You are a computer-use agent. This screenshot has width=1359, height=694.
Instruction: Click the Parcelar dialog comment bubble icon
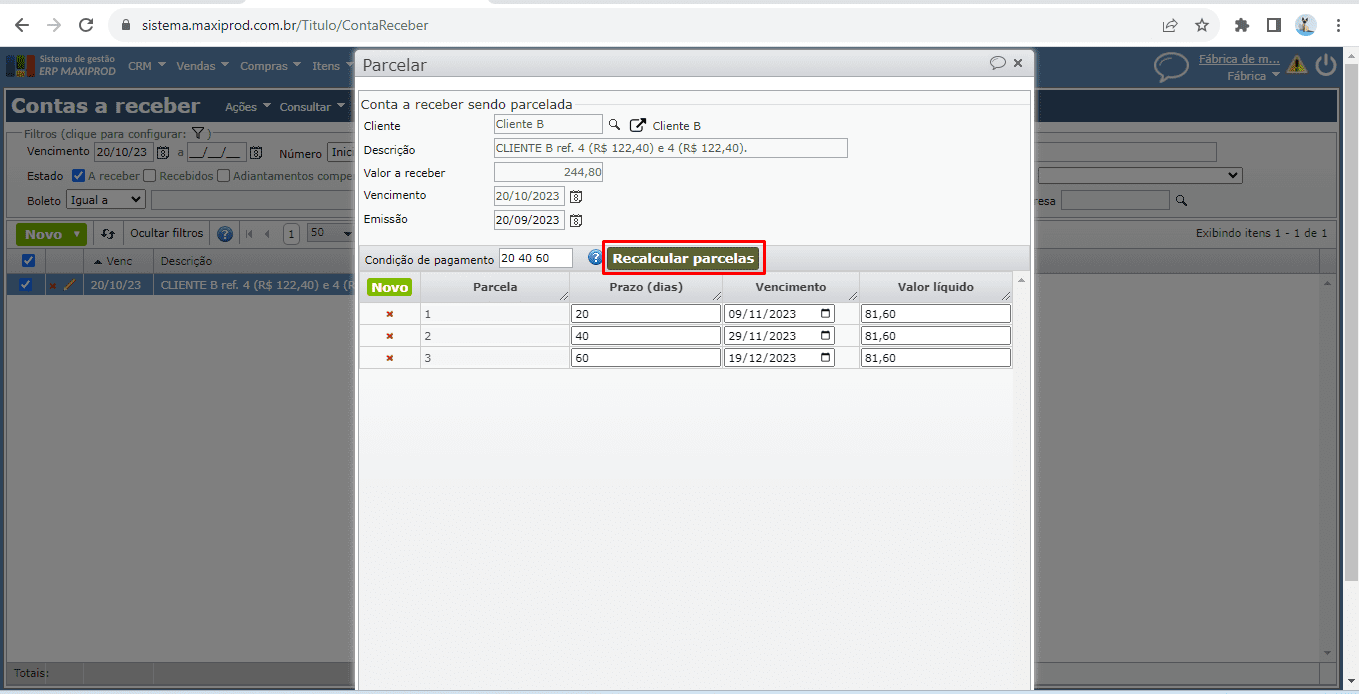point(997,63)
